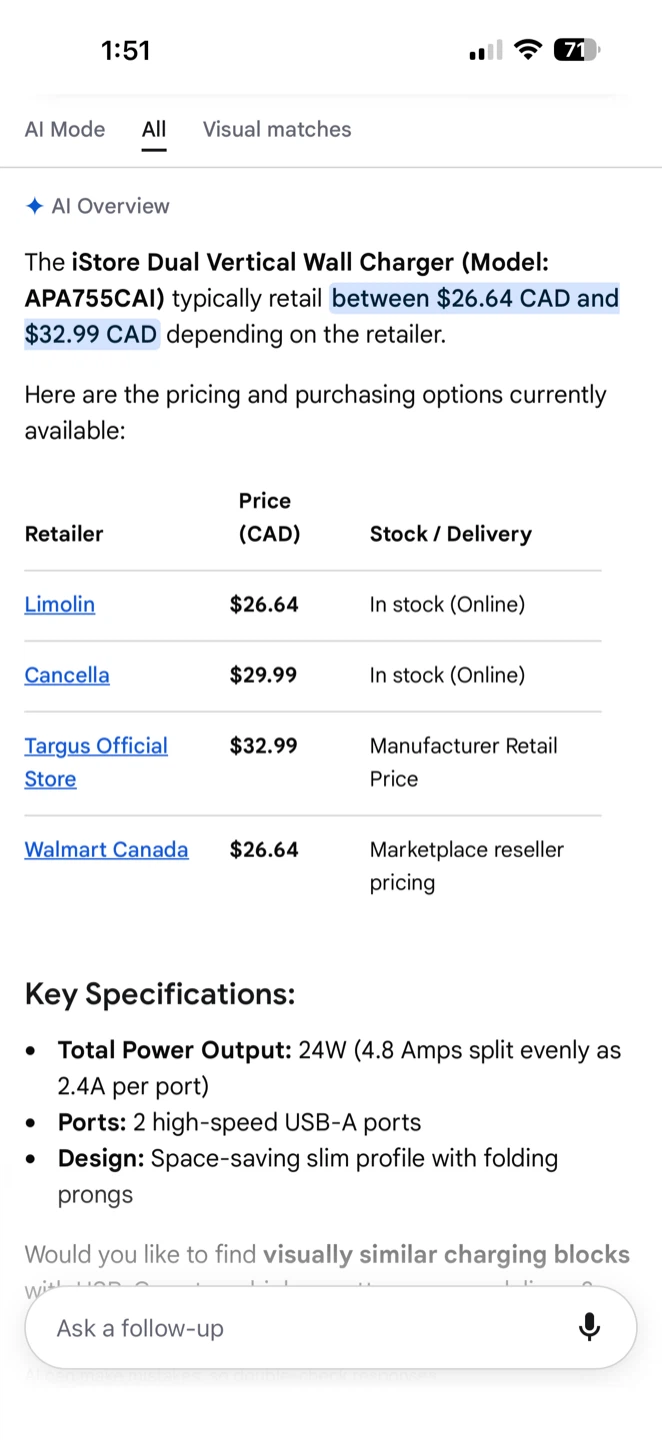Tap the Wi-Fi status icon
The image size is (662, 1440).
(x=527, y=50)
